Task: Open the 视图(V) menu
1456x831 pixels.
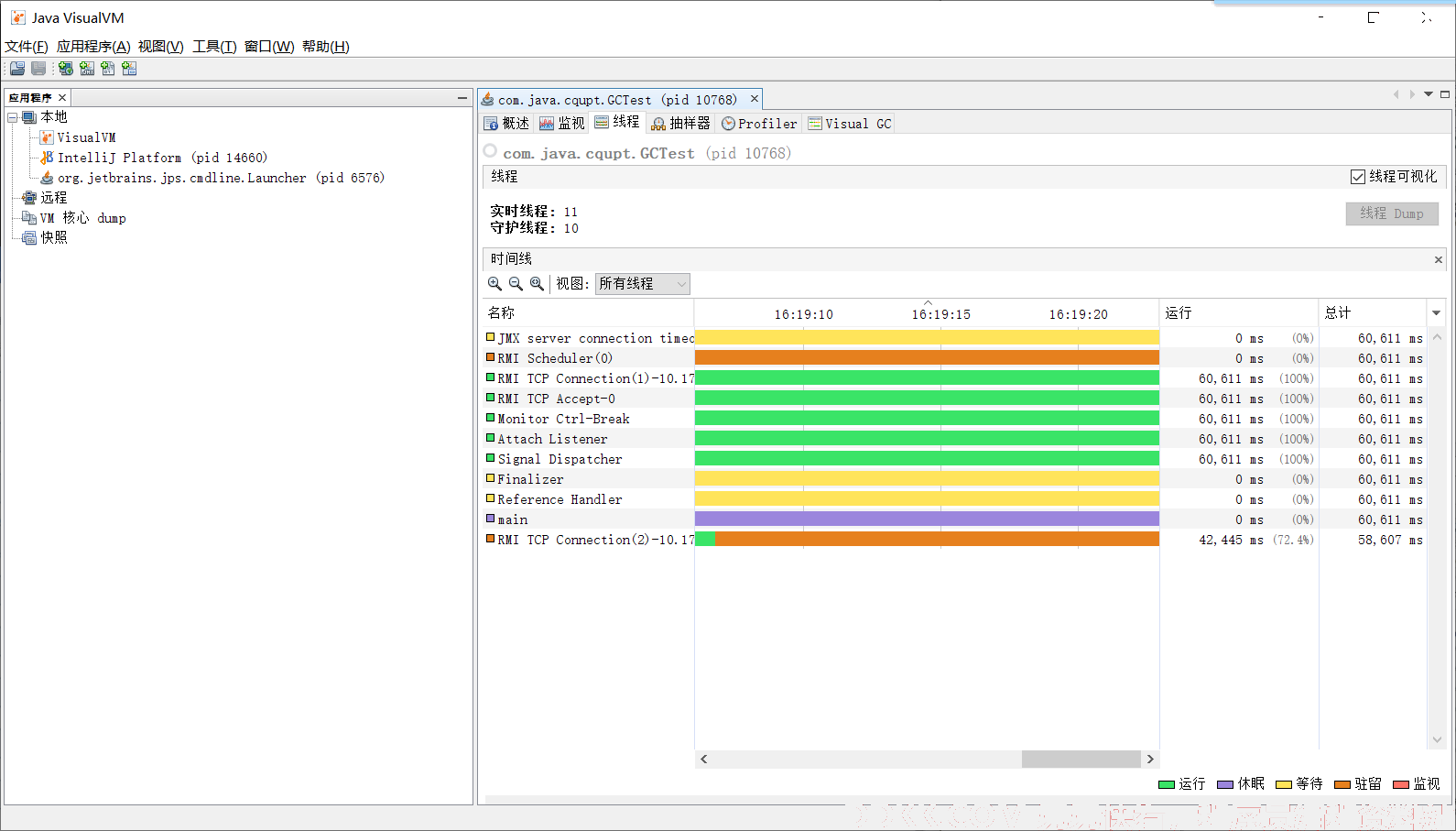Action: [x=161, y=47]
